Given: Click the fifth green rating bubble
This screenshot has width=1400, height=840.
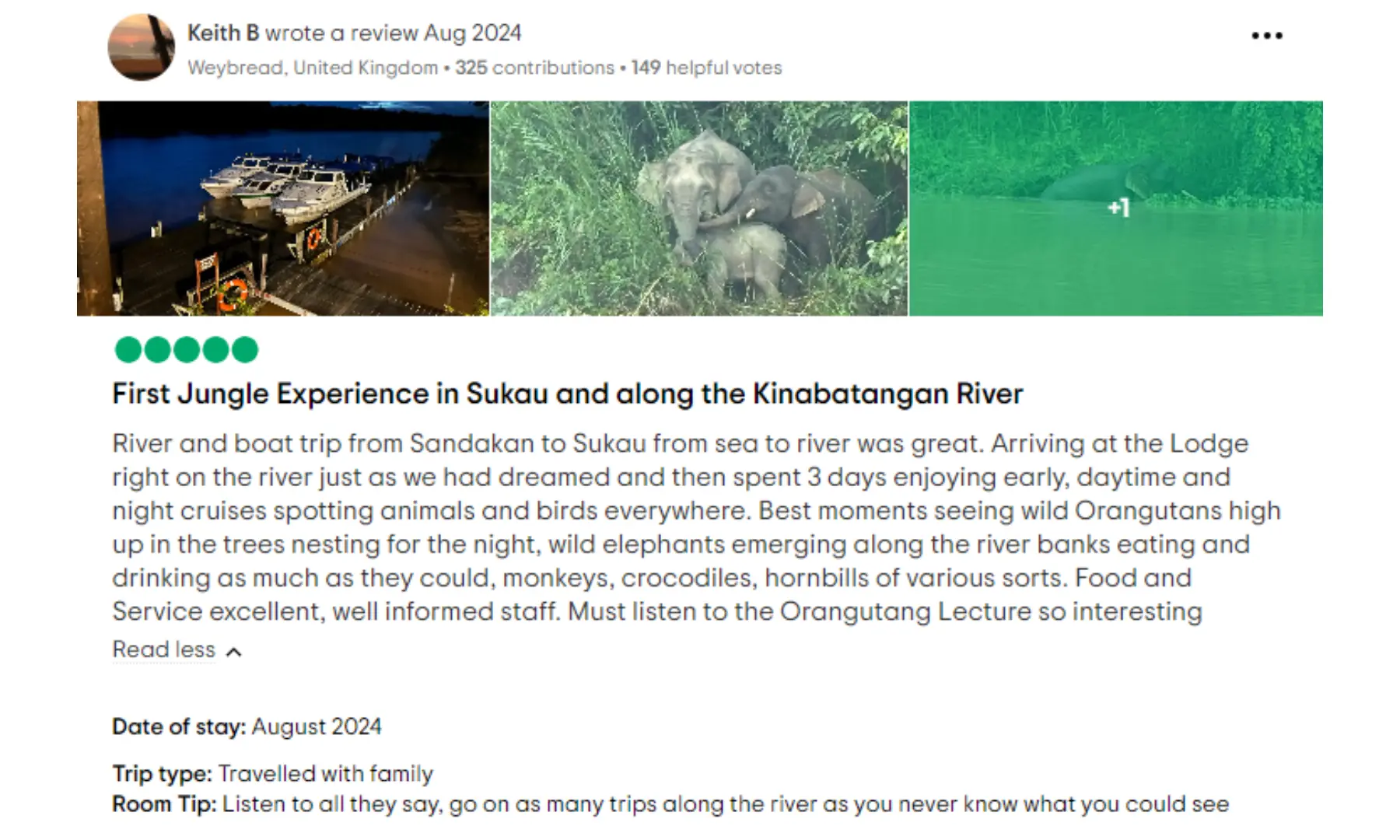Looking at the screenshot, I should 244,350.
